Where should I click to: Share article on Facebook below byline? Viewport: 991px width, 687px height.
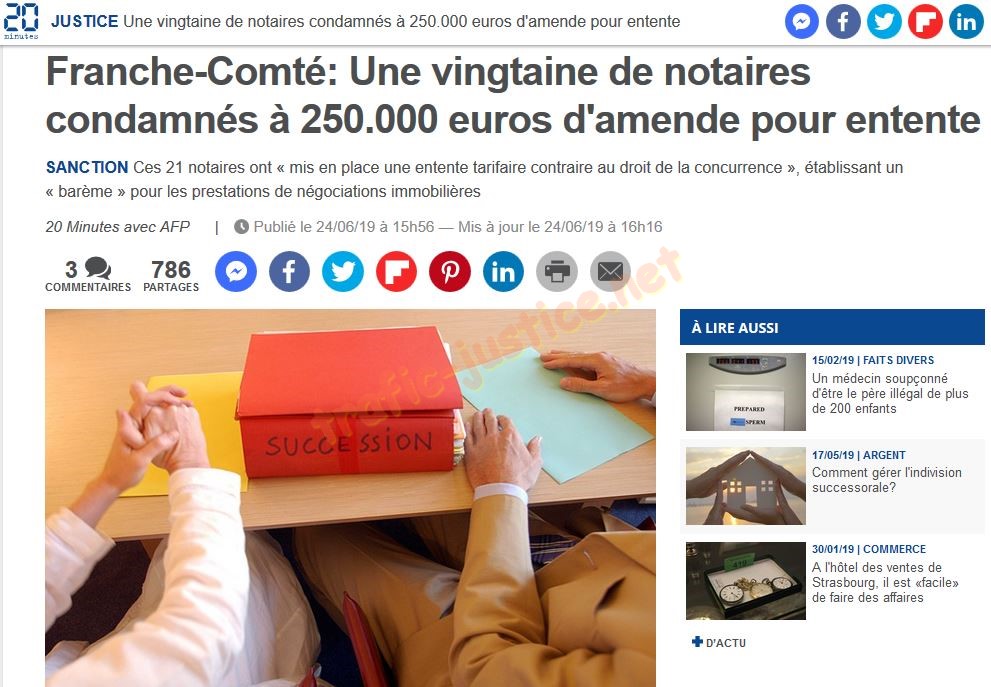(x=289, y=272)
